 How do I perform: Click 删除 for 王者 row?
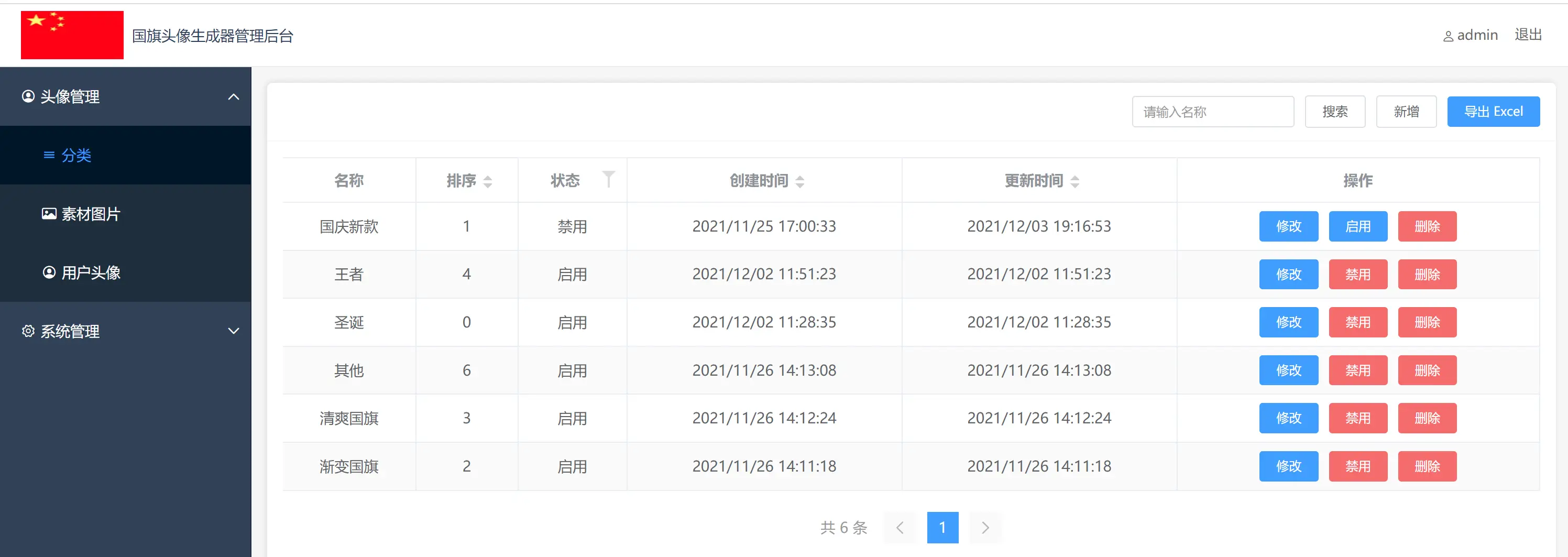[1428, 275]
